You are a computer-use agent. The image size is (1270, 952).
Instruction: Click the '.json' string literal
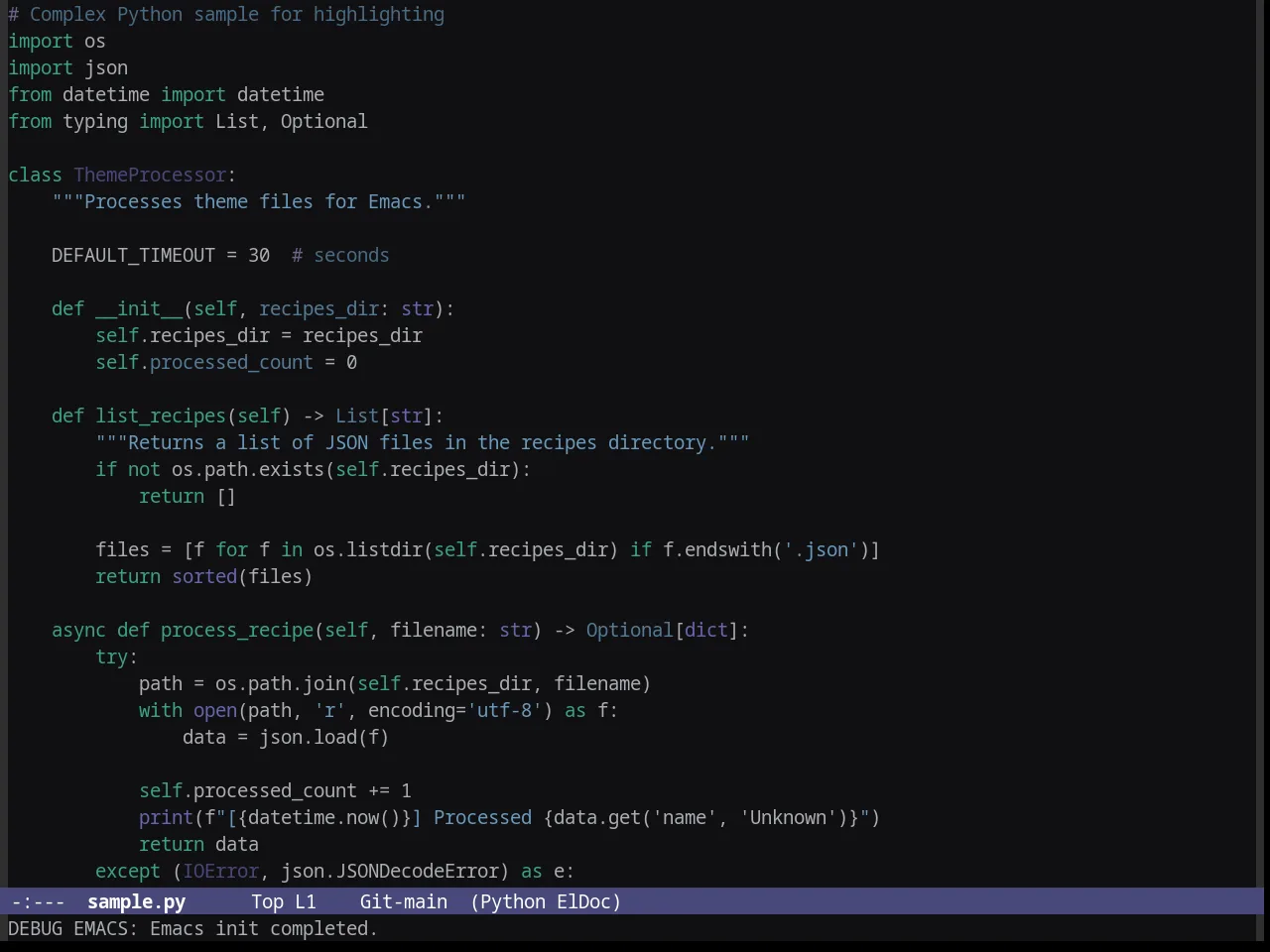pos(822,549)
